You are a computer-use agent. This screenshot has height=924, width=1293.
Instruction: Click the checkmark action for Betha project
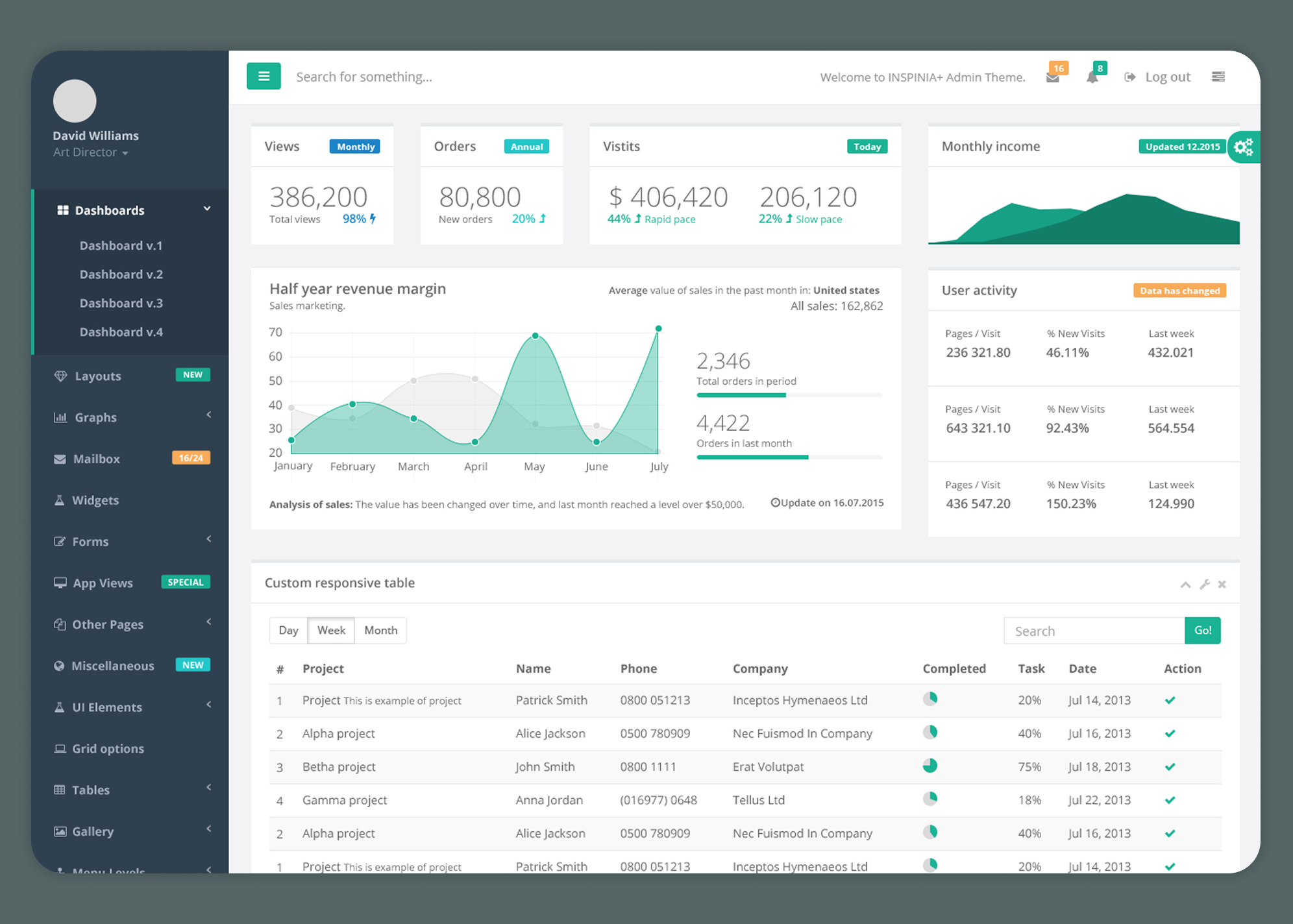point(1170,767)
